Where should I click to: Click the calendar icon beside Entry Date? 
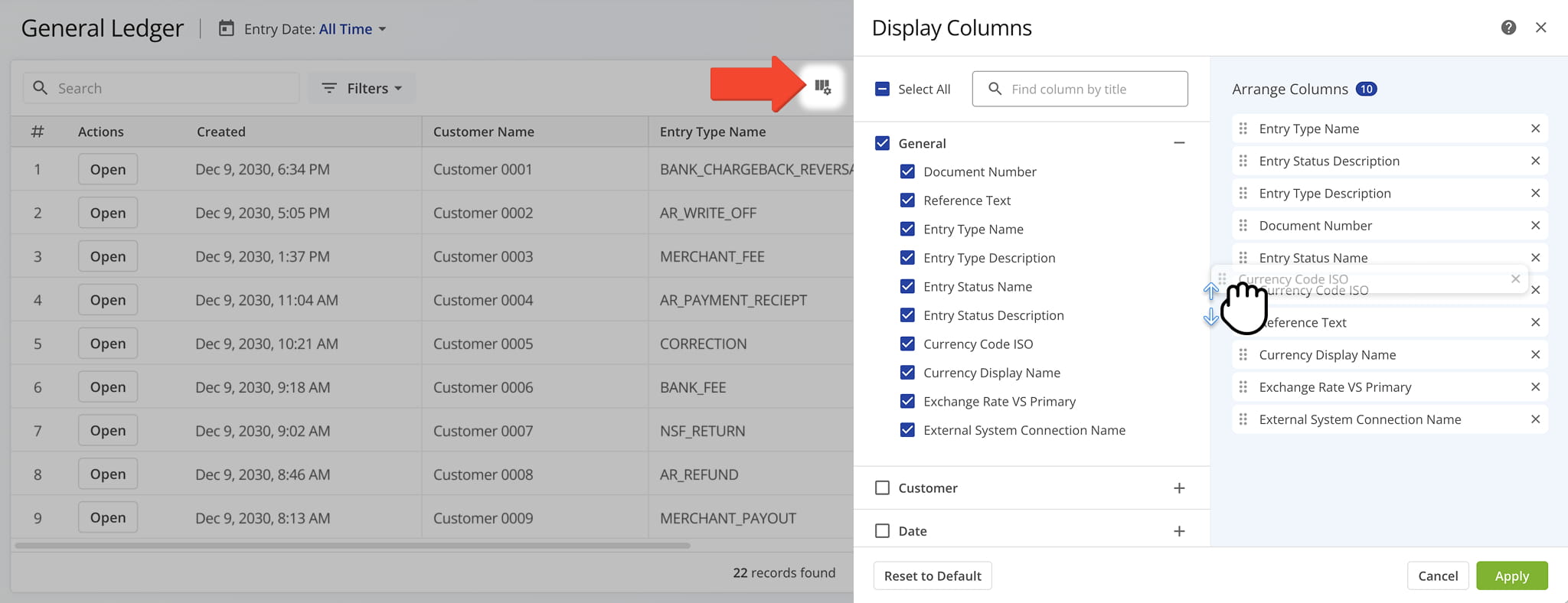point(227,29)
